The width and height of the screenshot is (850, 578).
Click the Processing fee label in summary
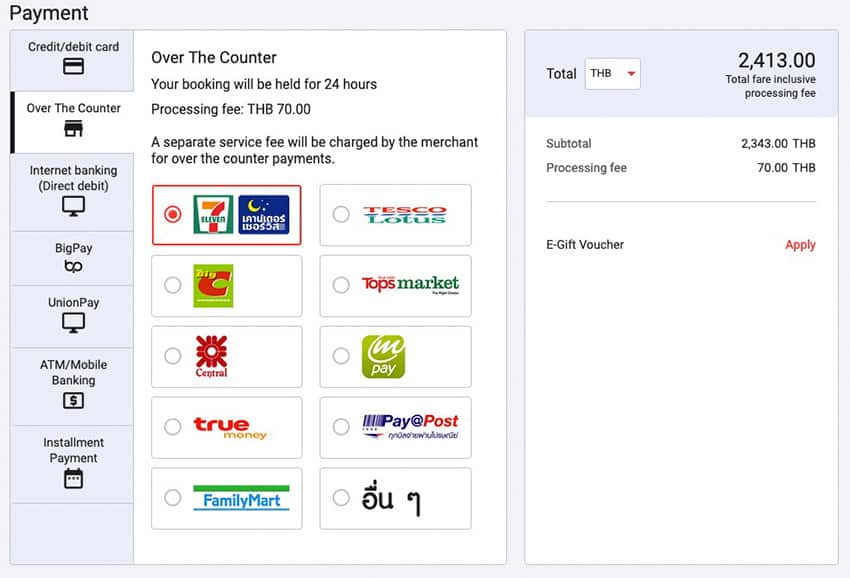coord(587,168)
